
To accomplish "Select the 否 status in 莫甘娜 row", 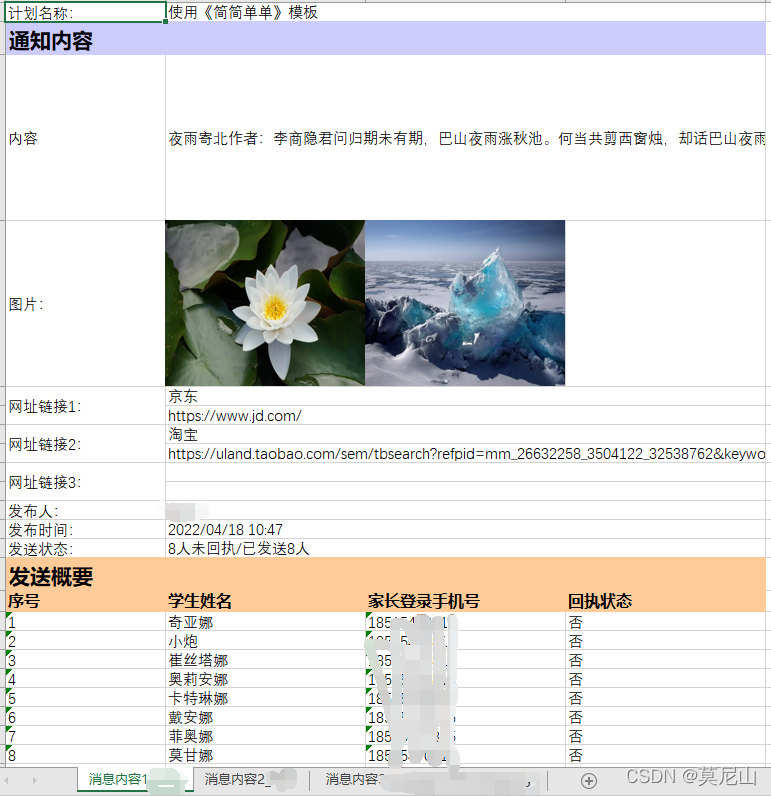I will coord(666,755).
